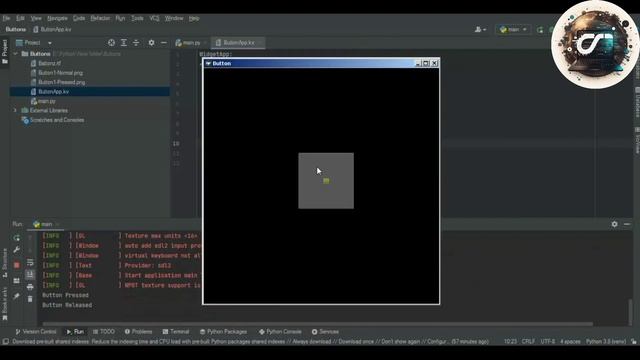Open the Window menu

click(x=174, y=18)
